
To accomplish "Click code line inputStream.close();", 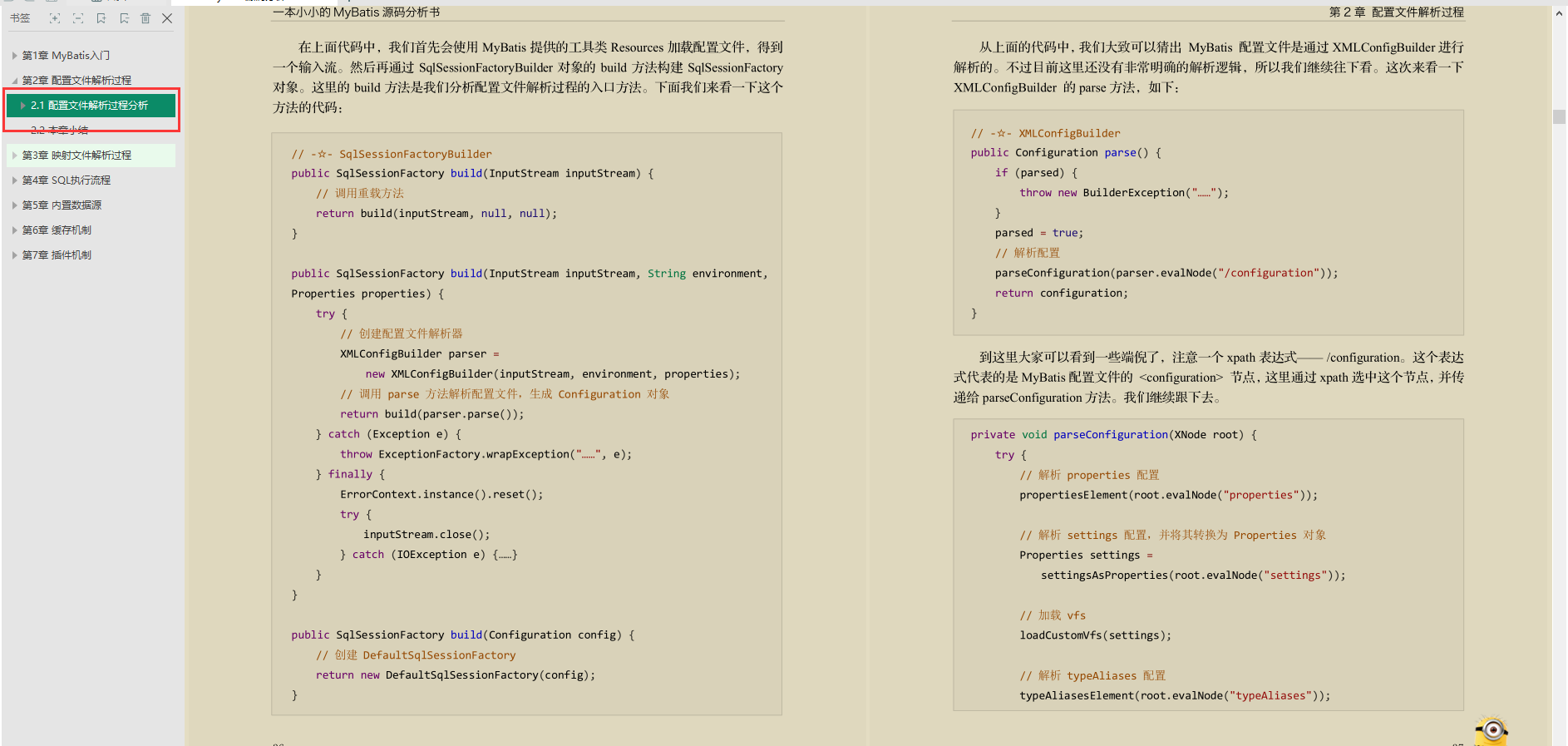I will coord(427,535).
